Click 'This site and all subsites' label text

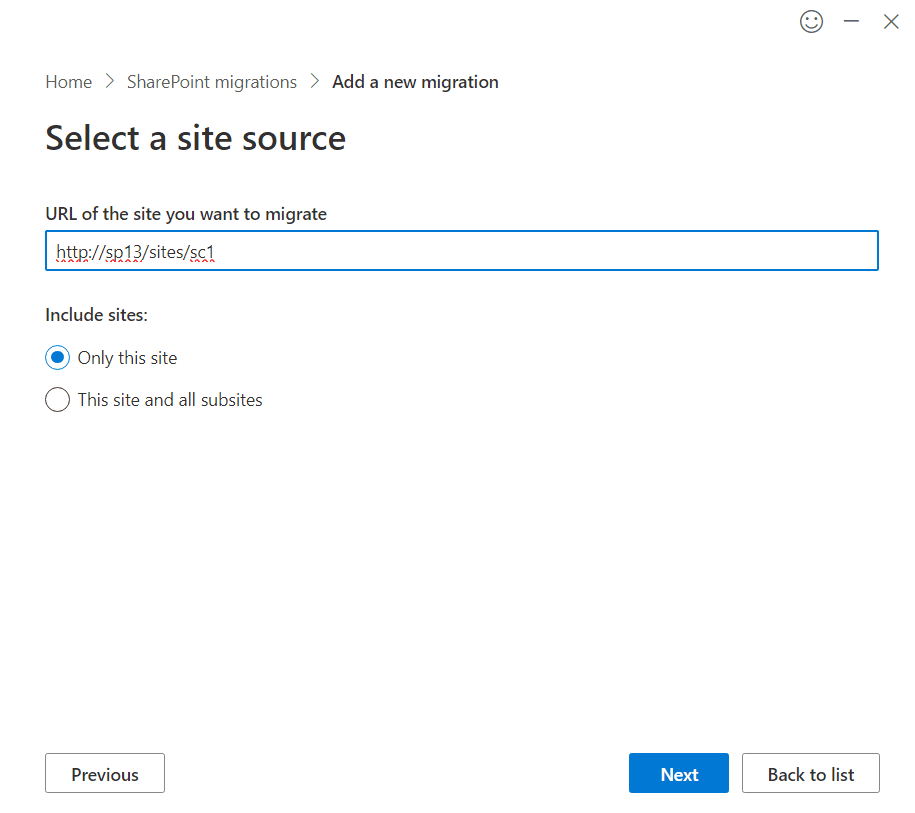point(170,400)
